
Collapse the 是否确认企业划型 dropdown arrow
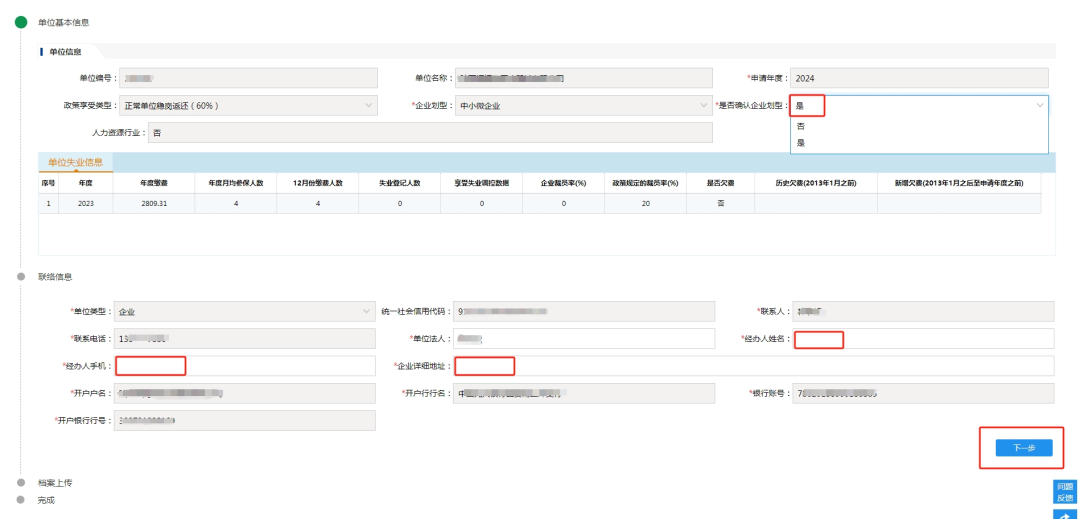(x=1039, y=105)
